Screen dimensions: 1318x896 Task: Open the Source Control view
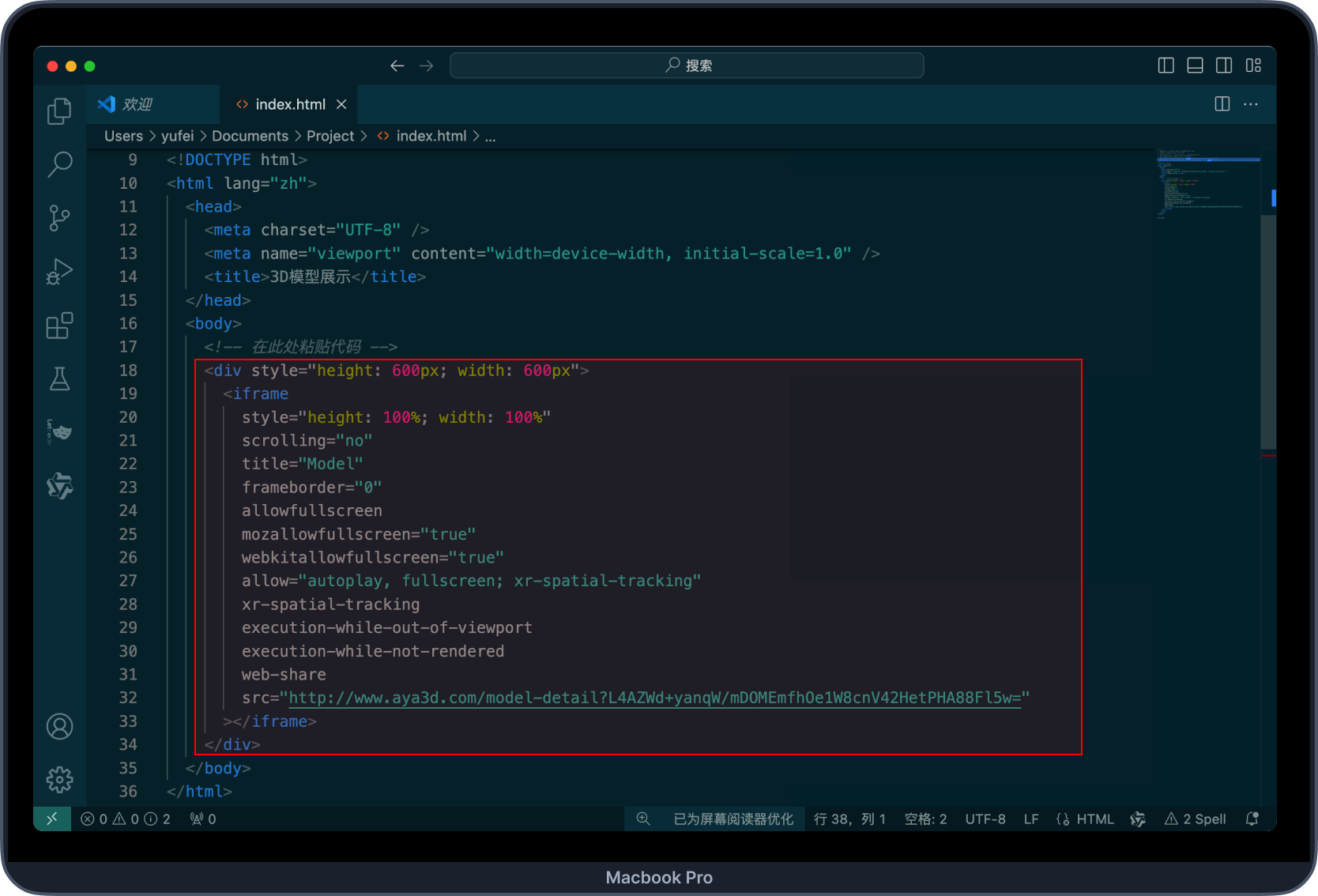click(x=59, y=218)
